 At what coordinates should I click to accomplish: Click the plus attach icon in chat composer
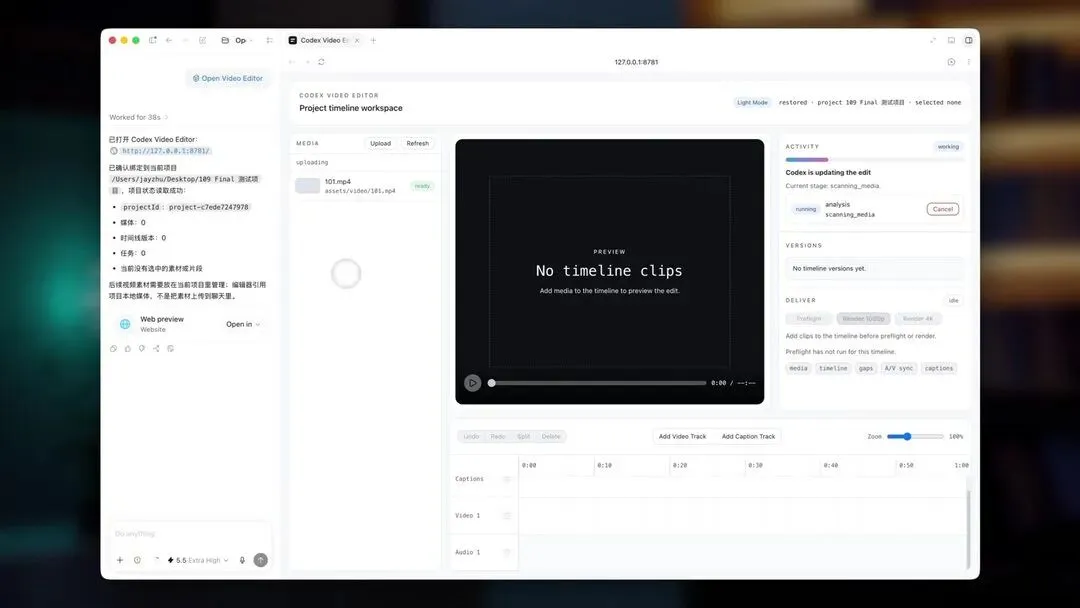tap(120, 560)
